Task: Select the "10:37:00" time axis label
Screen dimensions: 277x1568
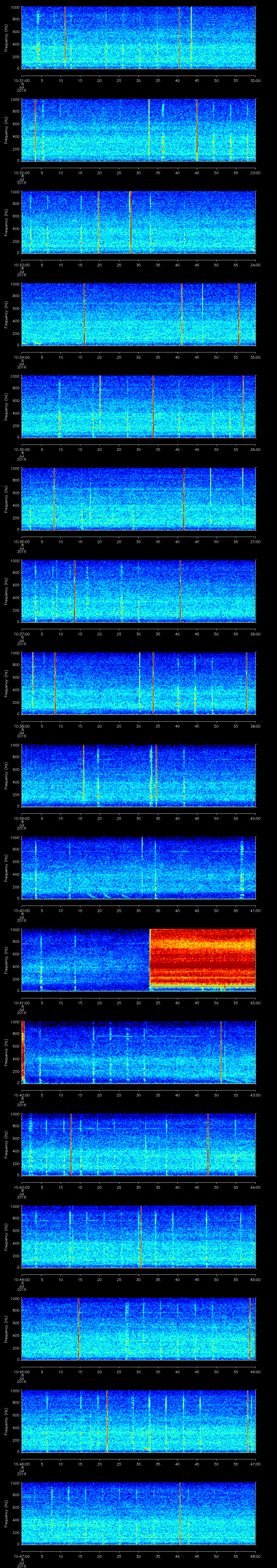Action: [21, 634]
